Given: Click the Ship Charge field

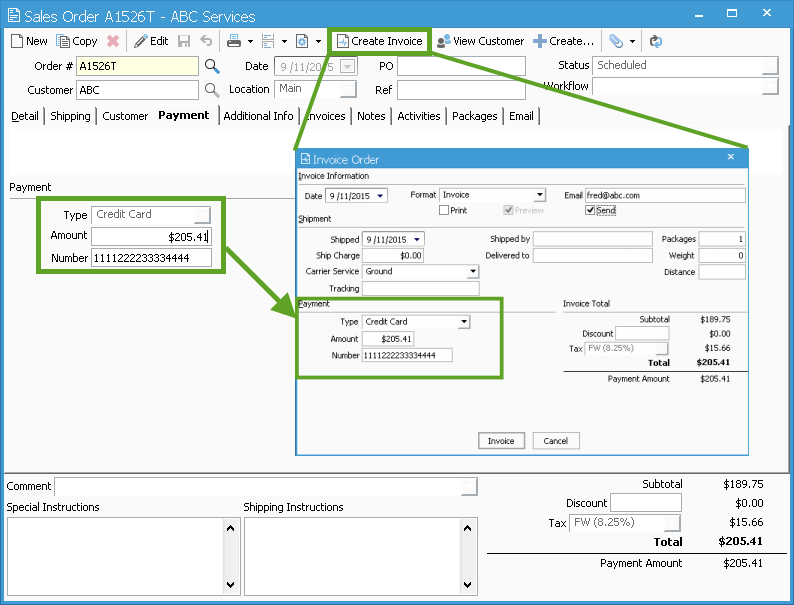Looking at the screenshot, I should [x=393, y=256].
